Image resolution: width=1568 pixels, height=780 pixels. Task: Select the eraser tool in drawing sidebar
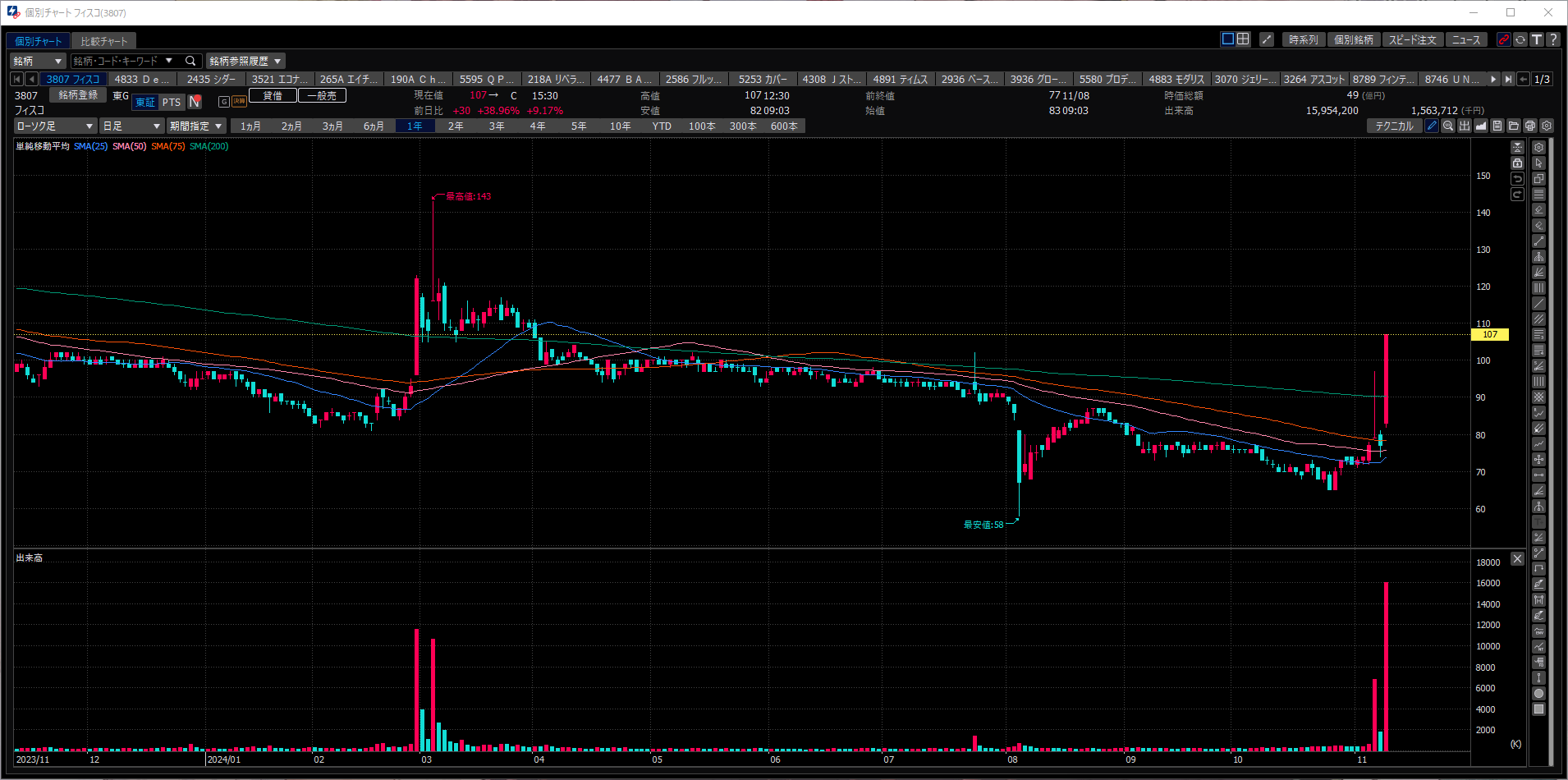(1539, 210)
